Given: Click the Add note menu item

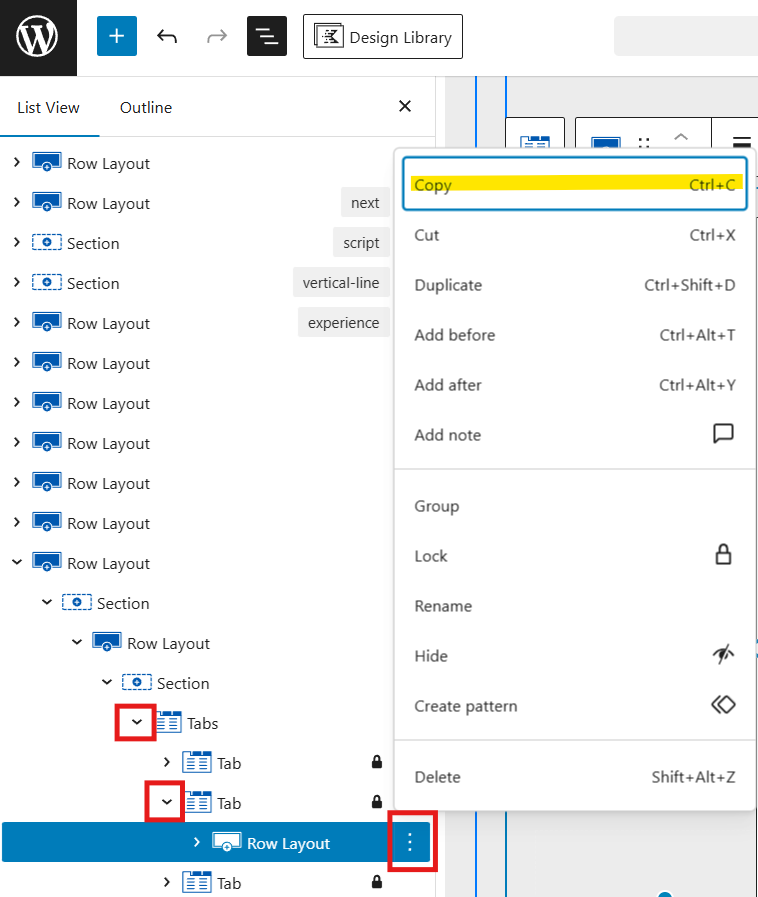Looking at the screenshot, I should point(575,435).
